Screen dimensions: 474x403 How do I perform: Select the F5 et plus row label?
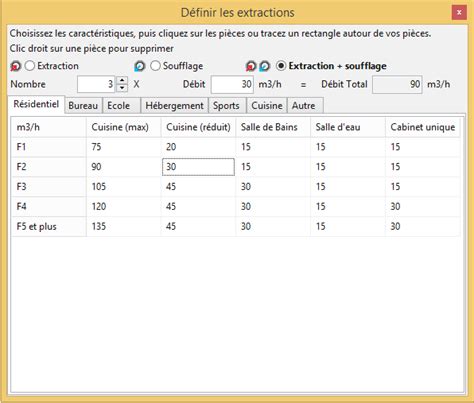[x=49, y=226]
